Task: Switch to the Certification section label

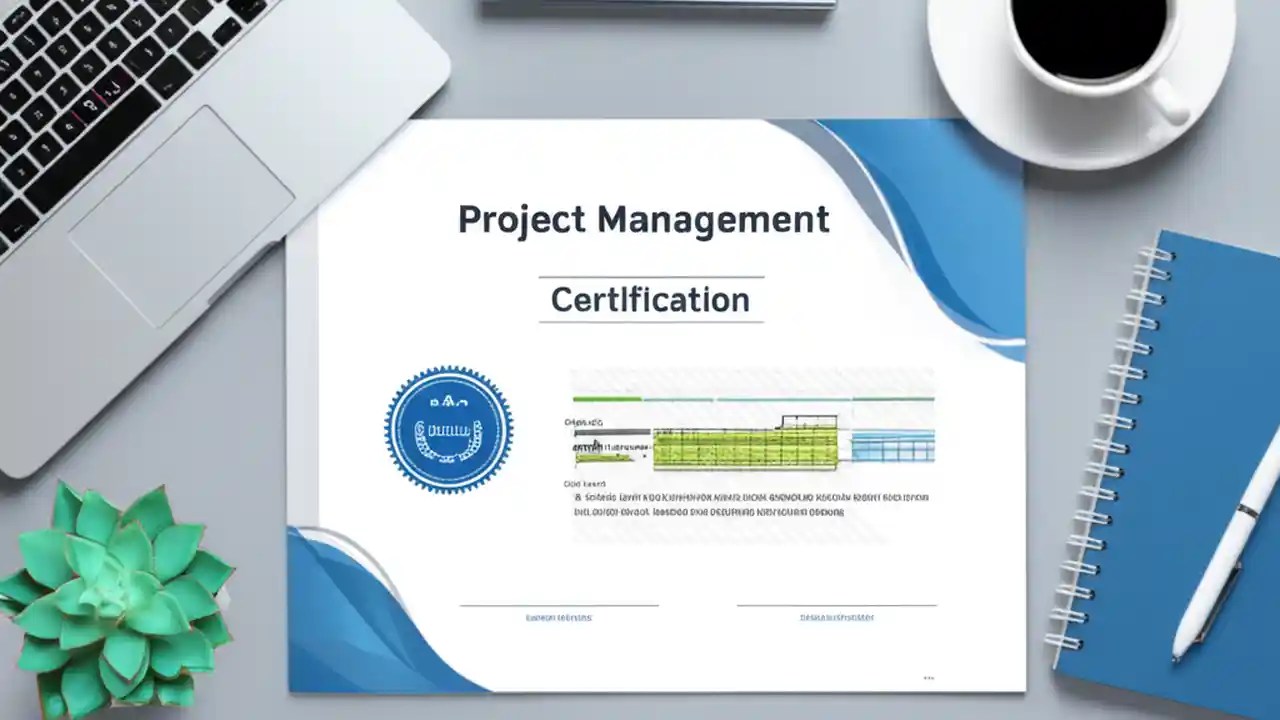Action: tap(650, 299)
